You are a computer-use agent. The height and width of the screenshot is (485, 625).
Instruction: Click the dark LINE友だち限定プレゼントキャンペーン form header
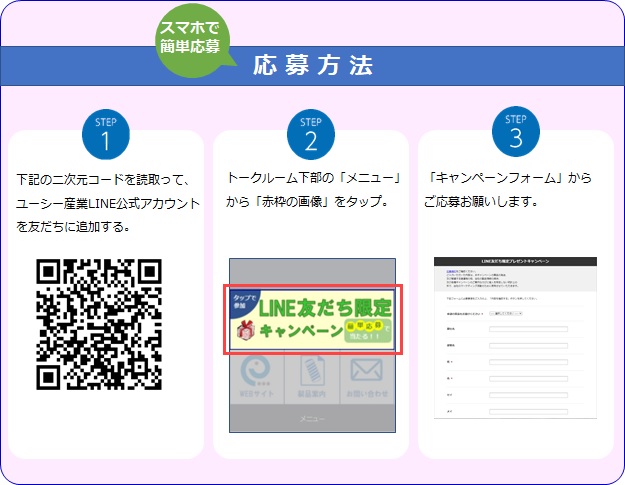(x=515, y=261)
